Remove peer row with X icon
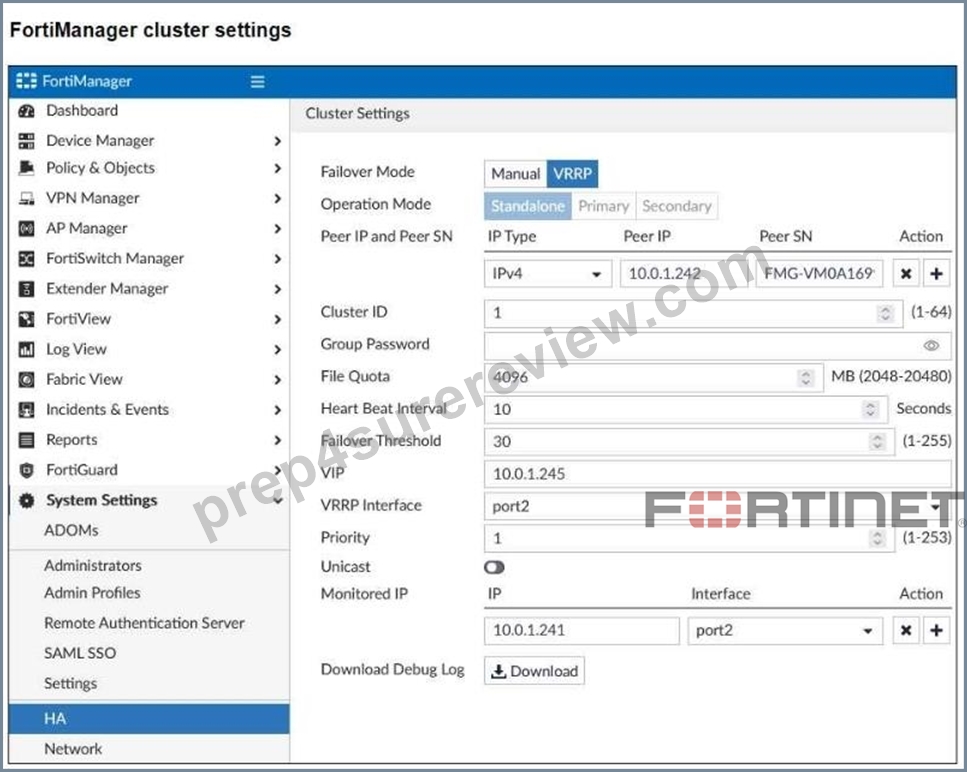The width and height of the screenshot is (967, 772). pos(905,273)
